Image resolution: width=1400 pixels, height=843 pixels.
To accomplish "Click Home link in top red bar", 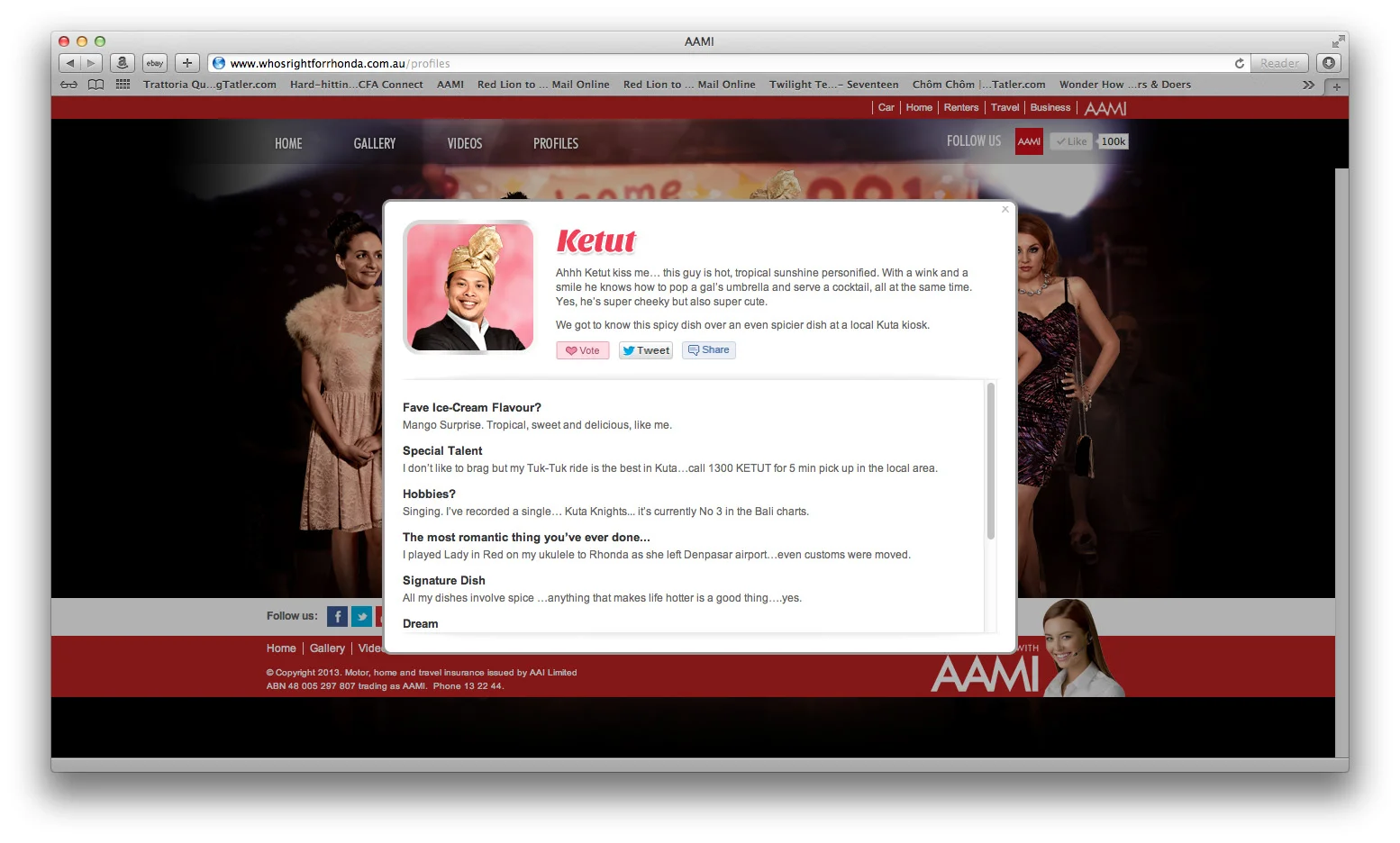I will coord(919,107).
